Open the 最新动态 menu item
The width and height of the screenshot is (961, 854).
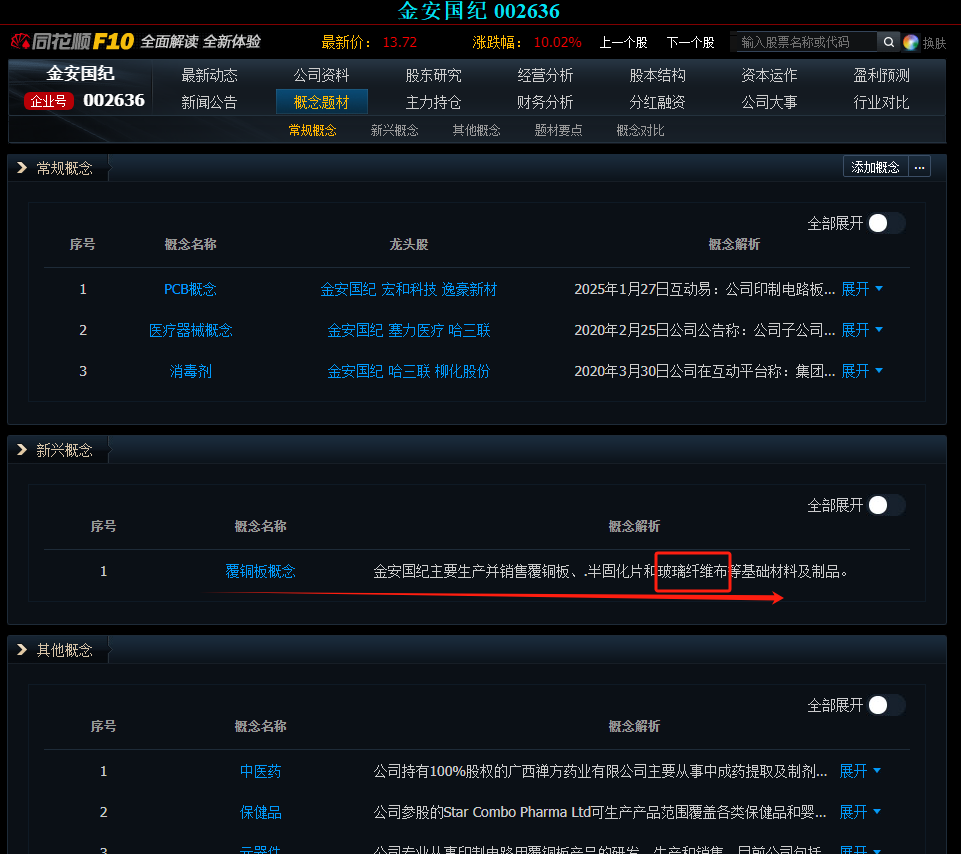[x=209, y=75]
